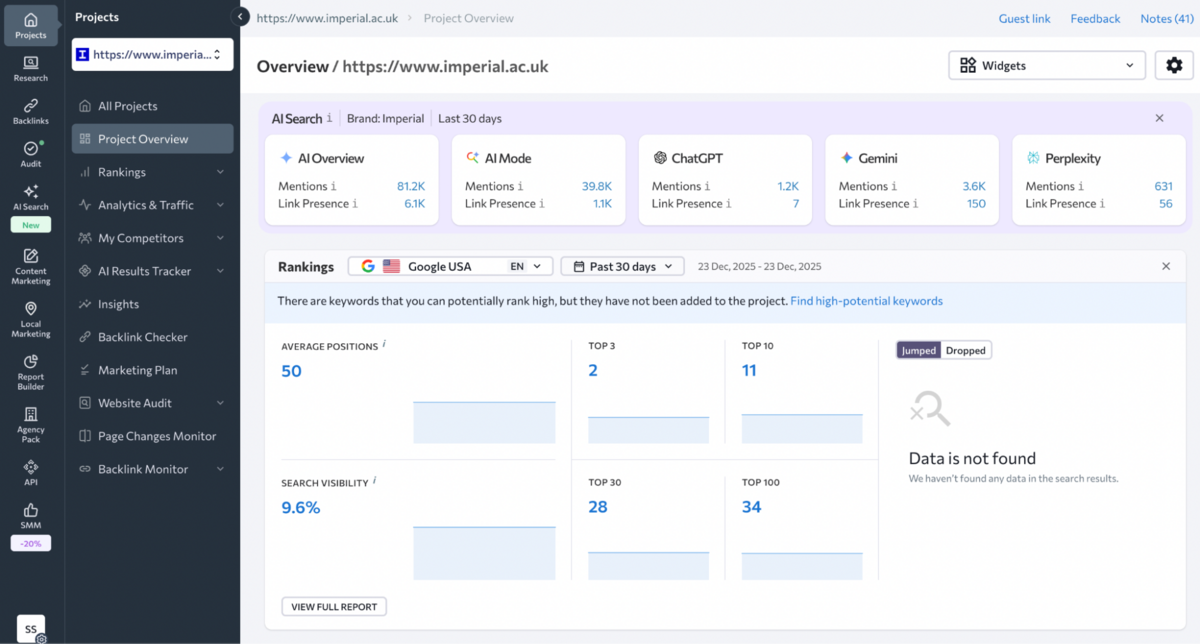Image resolution: width=1200 pixels, height=644 pixels.
Task: Click the Search Visibility value 9.6%
Action: (300, 507)
